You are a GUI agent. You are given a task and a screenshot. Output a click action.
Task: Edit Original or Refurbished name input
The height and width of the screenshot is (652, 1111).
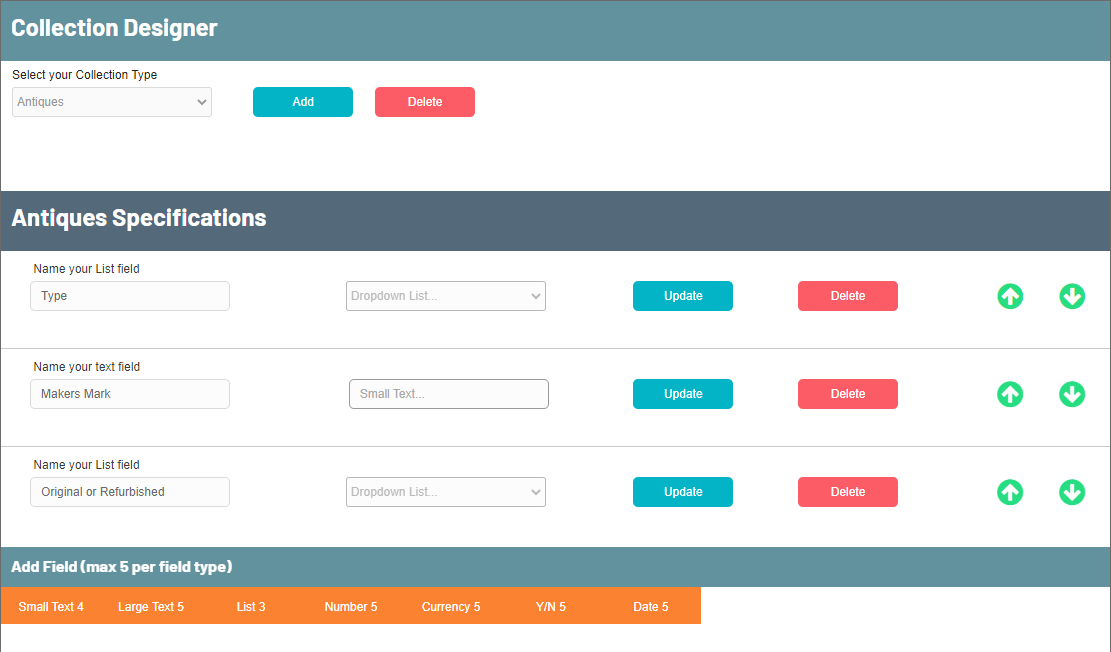tap(130, 492)
